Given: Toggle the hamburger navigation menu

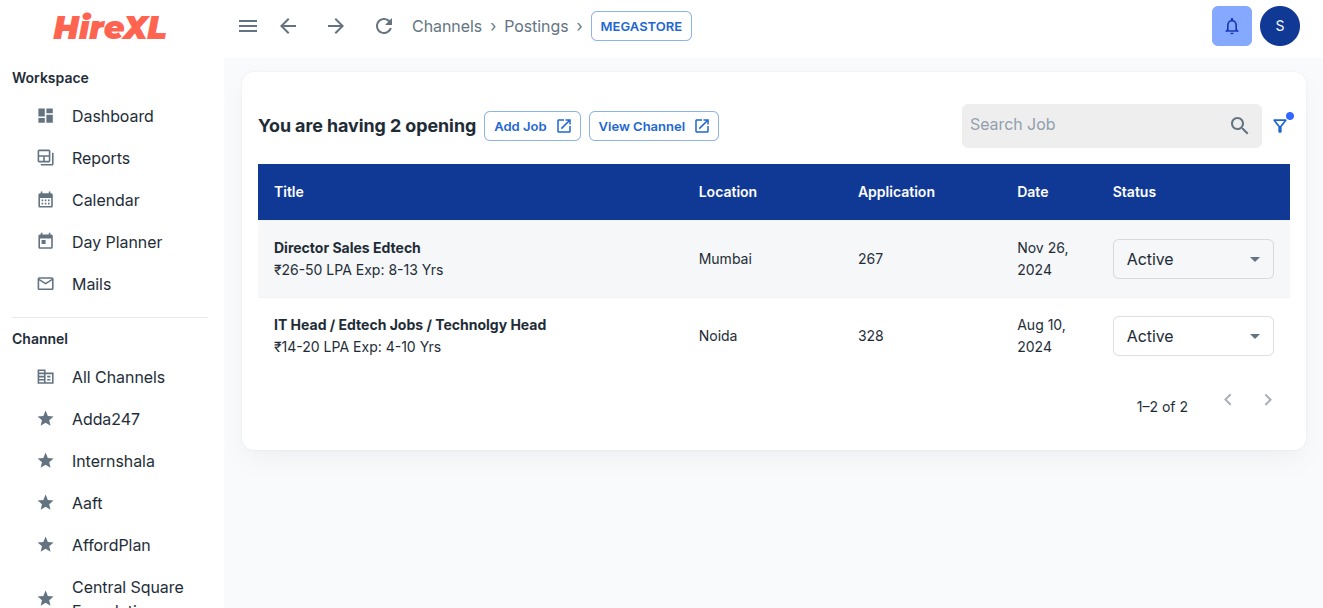Looking at the screenshot, I should (248, 26).
